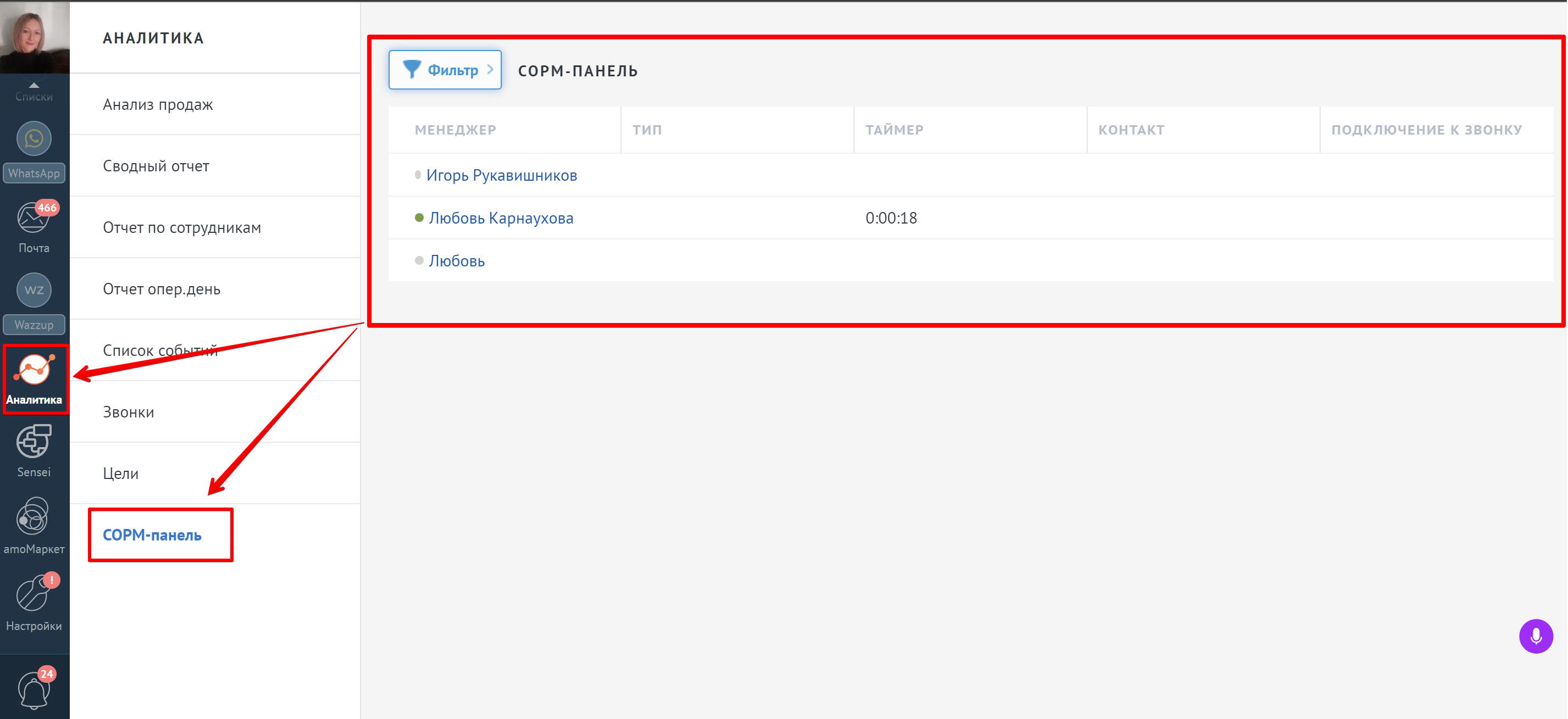Image resolution: width=1568 pixels, height=719 pixels.
Task: Click green status dot of Любовь Карнаухова
Action: [419, 218]
